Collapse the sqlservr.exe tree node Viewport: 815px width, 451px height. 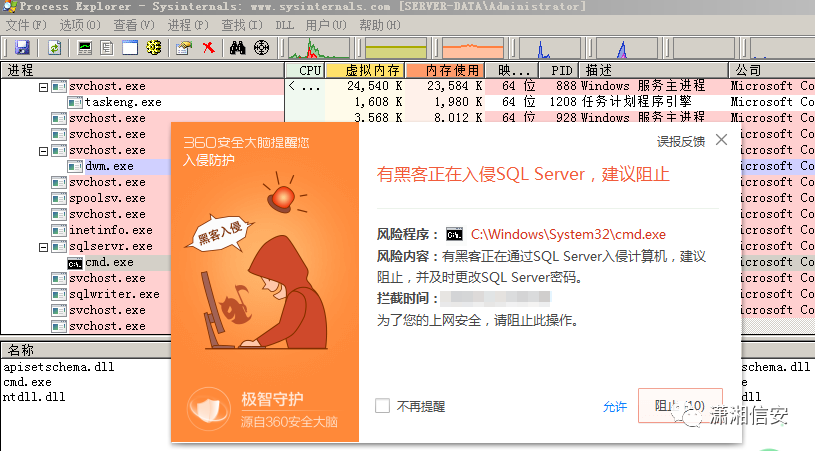click(x=44, y=247)
